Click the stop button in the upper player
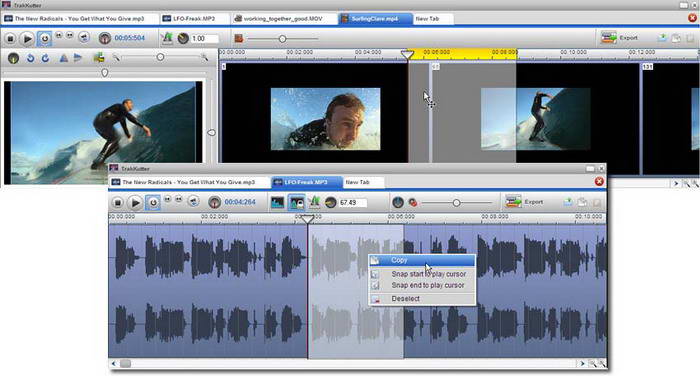The height and width of the screenshot is (376, 700). (10, 39)
